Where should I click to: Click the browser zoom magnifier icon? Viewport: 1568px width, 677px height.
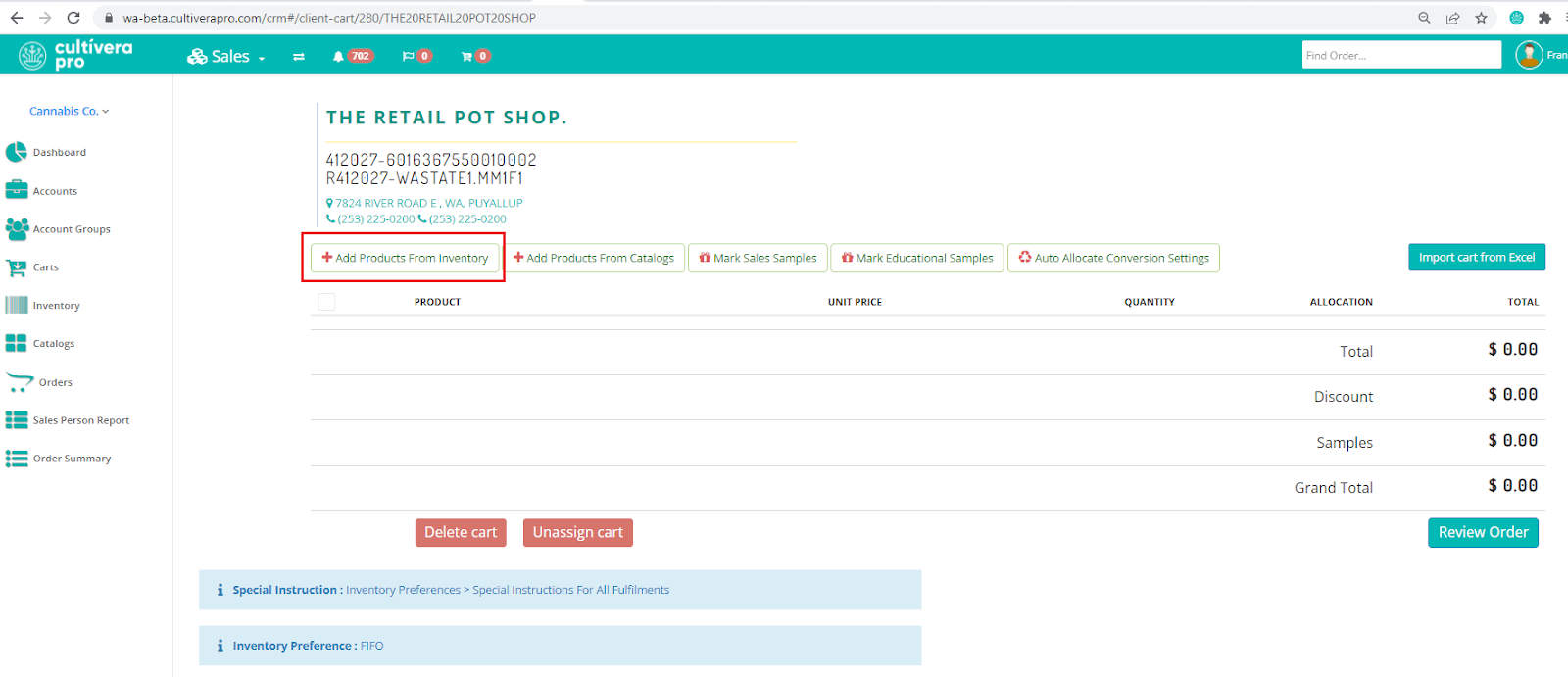click(x=1424, y=18)
